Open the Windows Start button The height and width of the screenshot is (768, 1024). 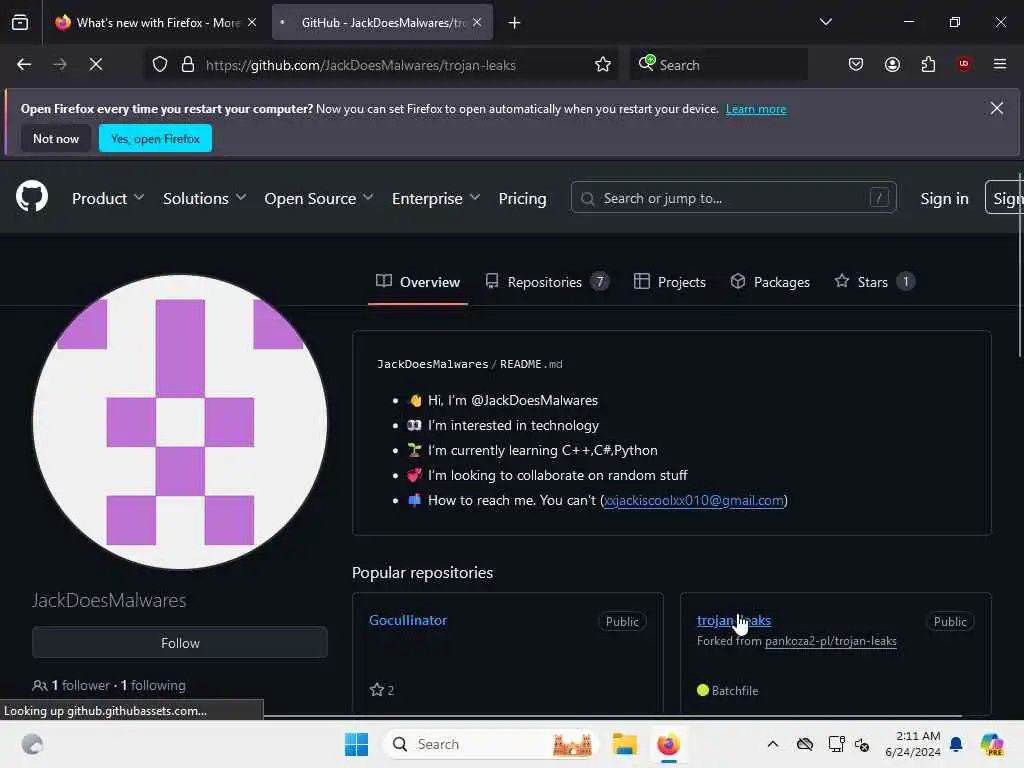click(357, 744)
